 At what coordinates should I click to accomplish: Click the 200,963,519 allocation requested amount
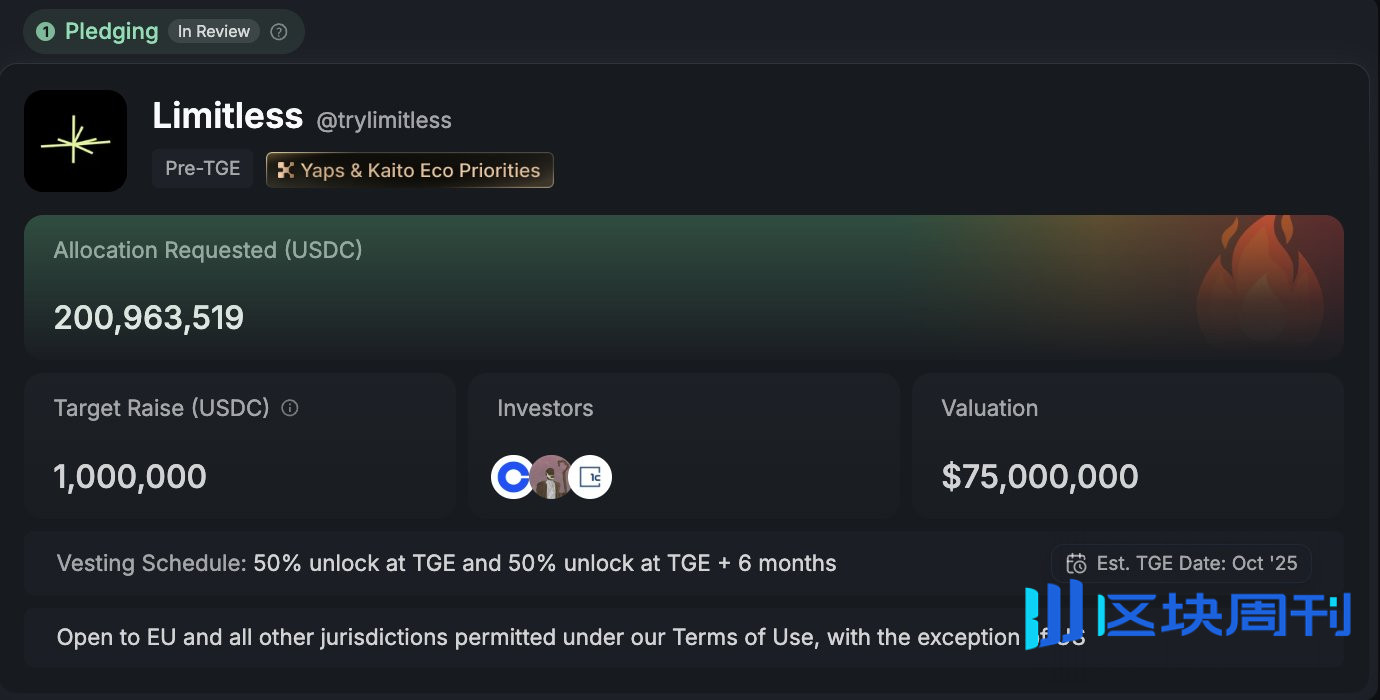point(149,318)
